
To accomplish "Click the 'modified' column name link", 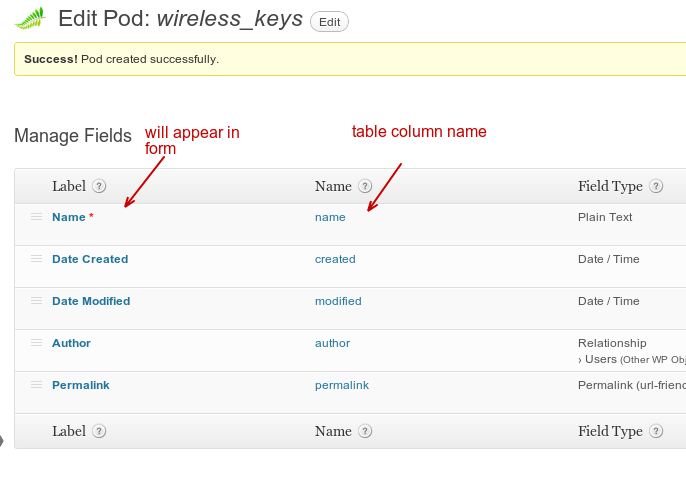I will [x=338, y=301].
